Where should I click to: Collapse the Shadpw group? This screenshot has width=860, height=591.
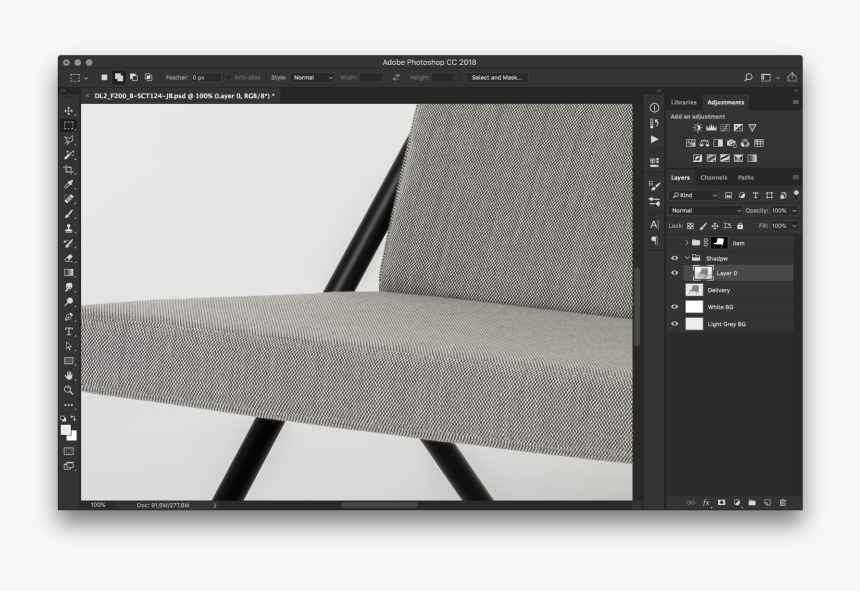pos(687,258)
